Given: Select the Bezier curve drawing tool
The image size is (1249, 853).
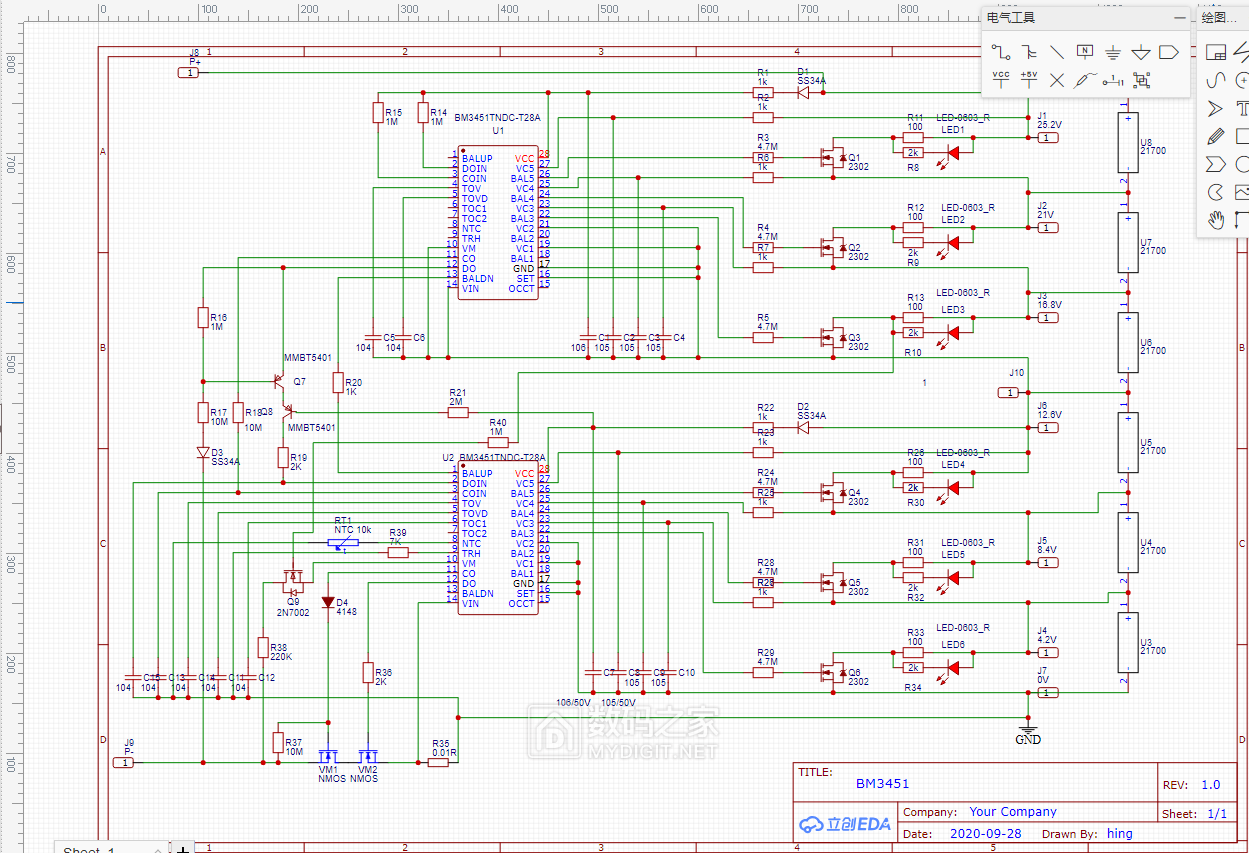Looking at the screenshot, I should [x=1215, y=80].
